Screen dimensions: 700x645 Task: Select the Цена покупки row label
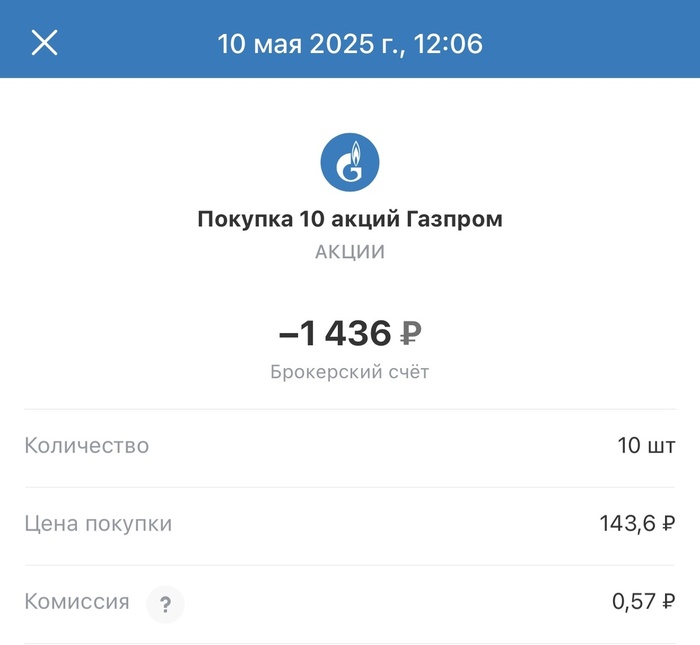(98, 523)
